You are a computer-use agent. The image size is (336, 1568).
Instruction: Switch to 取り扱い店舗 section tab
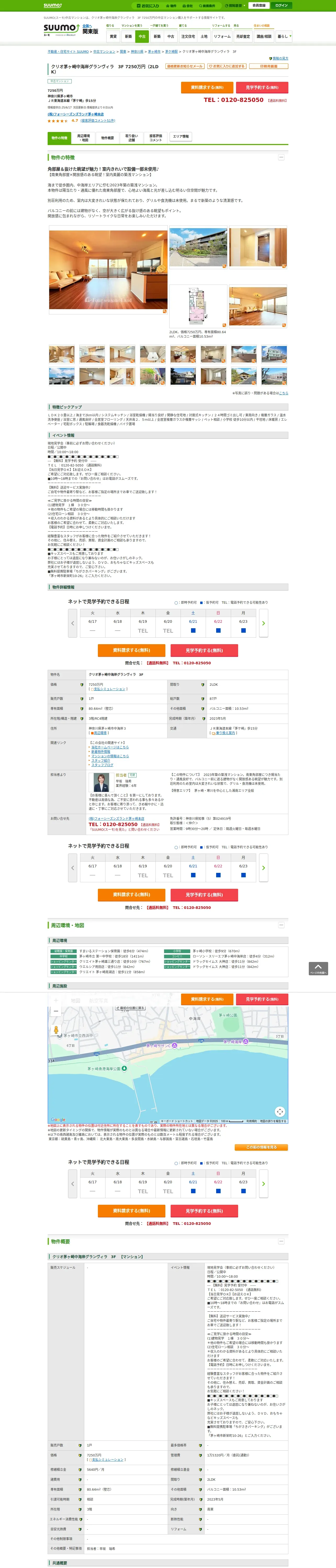point(132,138)
